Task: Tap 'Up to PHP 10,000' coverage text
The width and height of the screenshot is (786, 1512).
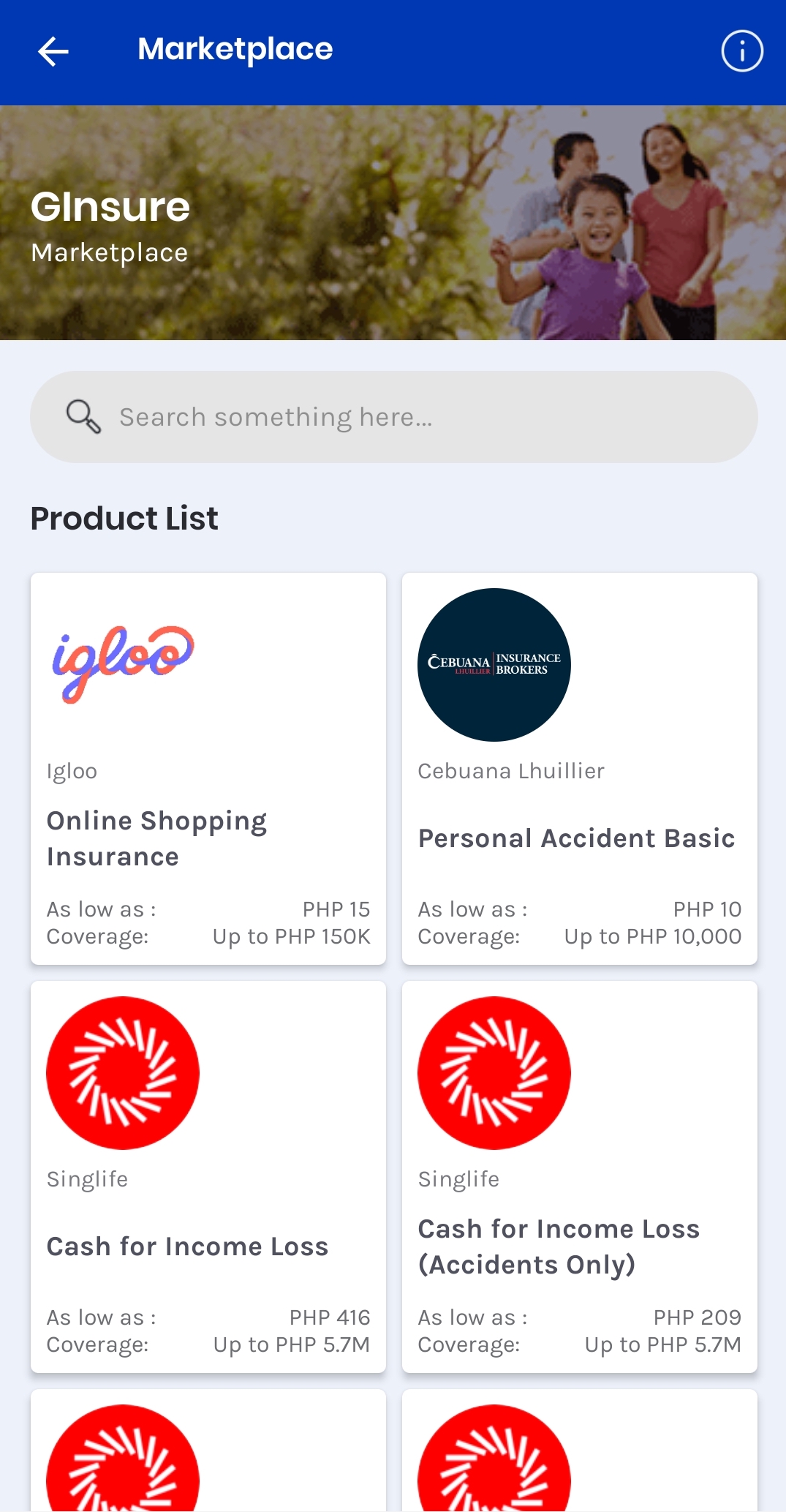Action: click(652, 936)
